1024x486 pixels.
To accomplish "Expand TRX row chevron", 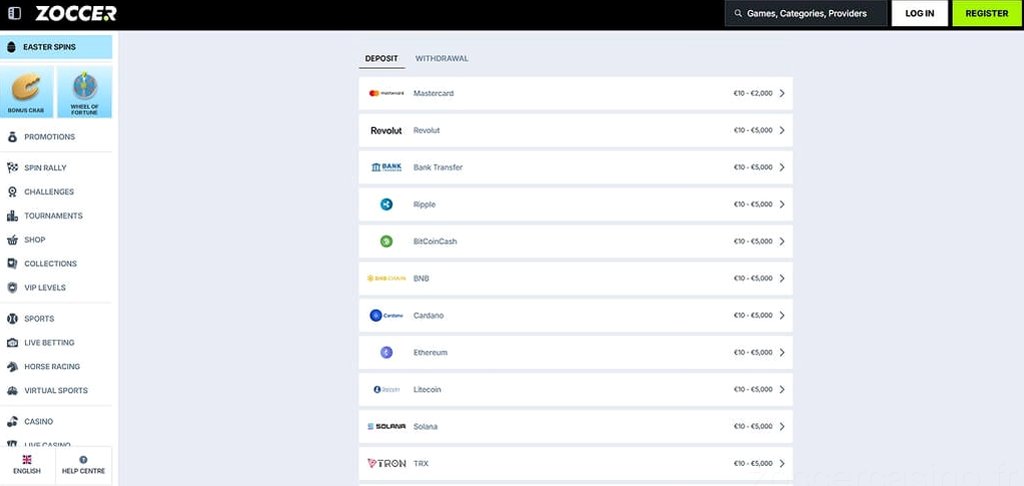I will 782,464.
